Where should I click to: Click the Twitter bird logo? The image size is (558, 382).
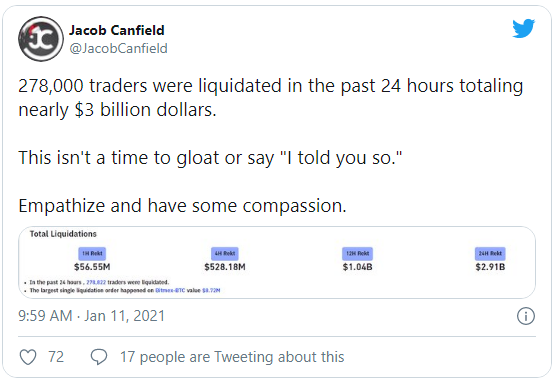pos(523,28)
